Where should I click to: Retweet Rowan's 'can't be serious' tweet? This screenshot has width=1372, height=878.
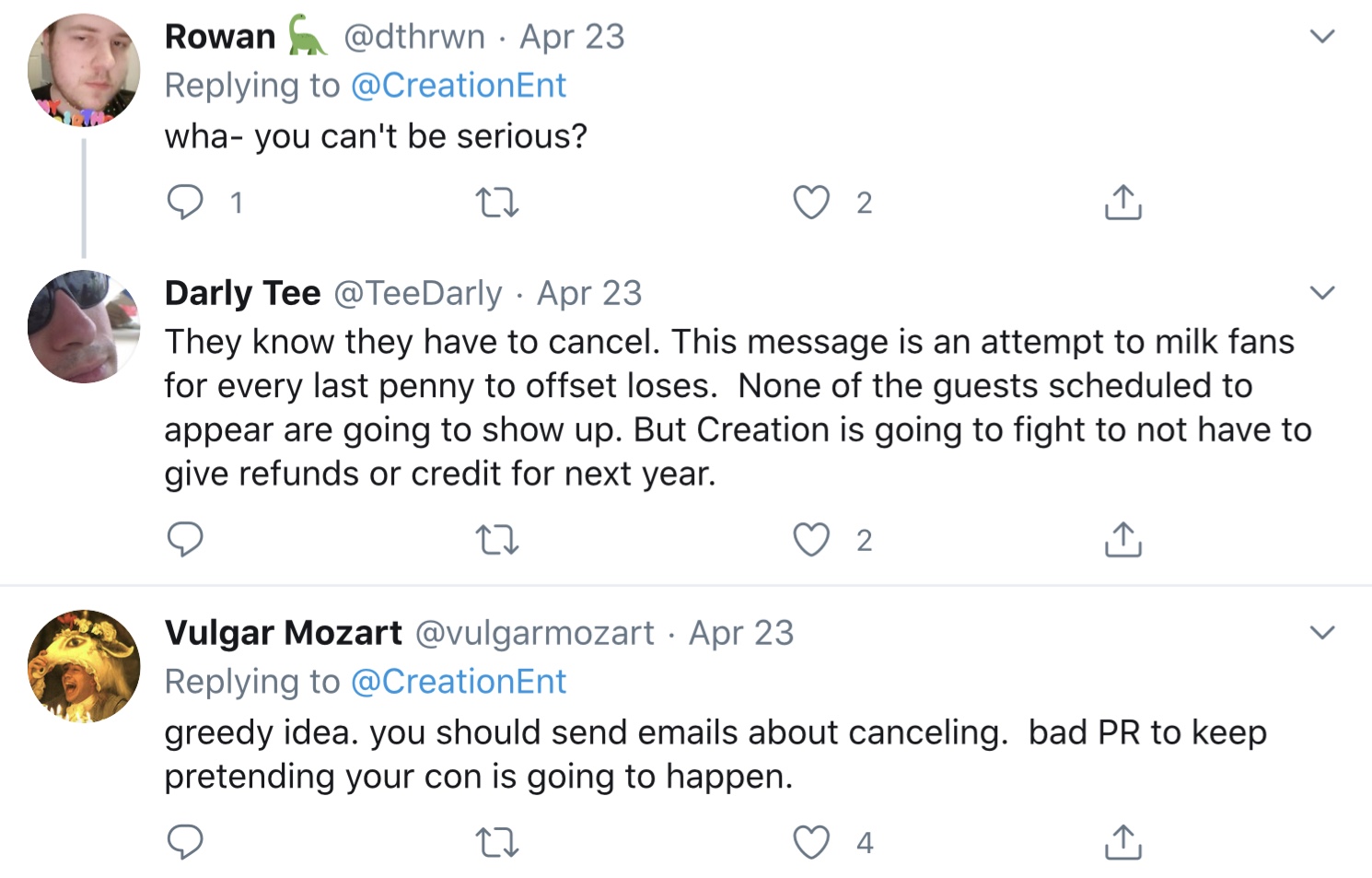tap(496, 202)
